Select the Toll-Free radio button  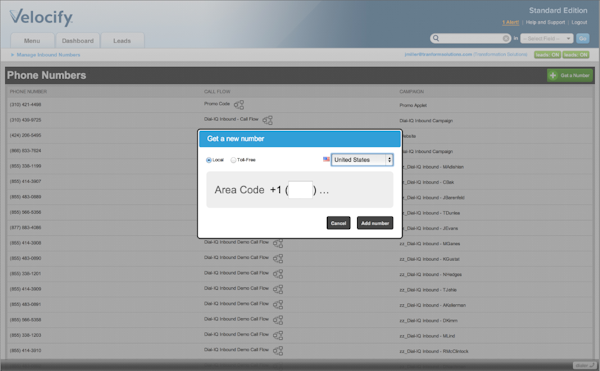(x=233, y=160)
